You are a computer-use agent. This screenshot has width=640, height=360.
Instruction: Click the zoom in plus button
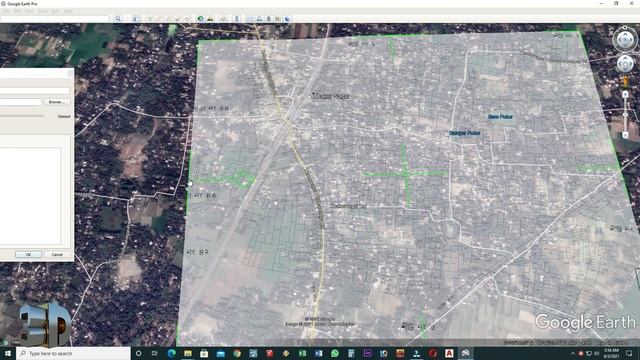[625, 95]
